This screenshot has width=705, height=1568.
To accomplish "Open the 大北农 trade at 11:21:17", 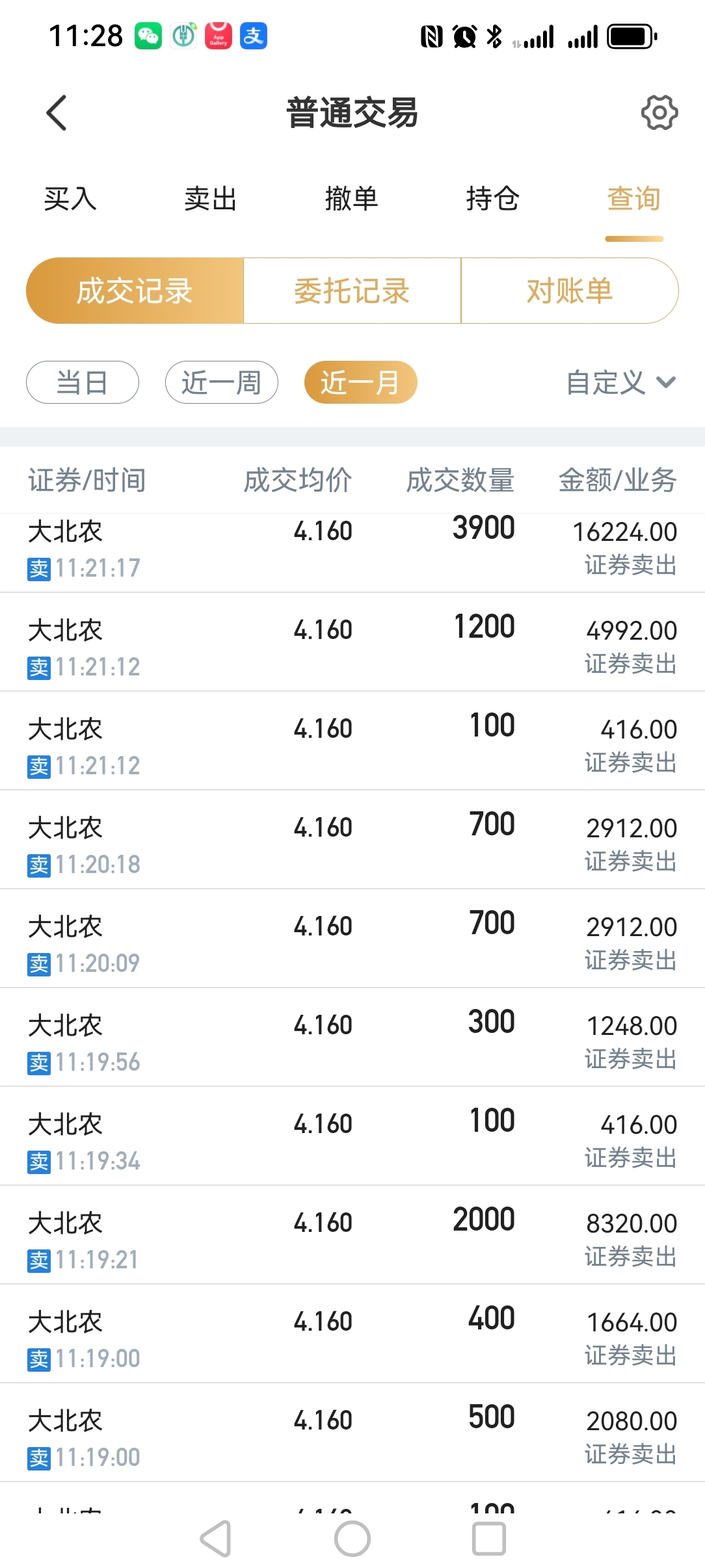I will (352, 549).
